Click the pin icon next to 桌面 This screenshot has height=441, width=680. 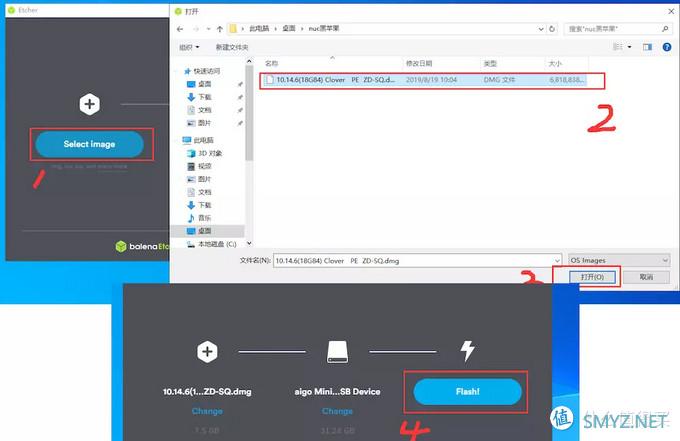[240, 84]
